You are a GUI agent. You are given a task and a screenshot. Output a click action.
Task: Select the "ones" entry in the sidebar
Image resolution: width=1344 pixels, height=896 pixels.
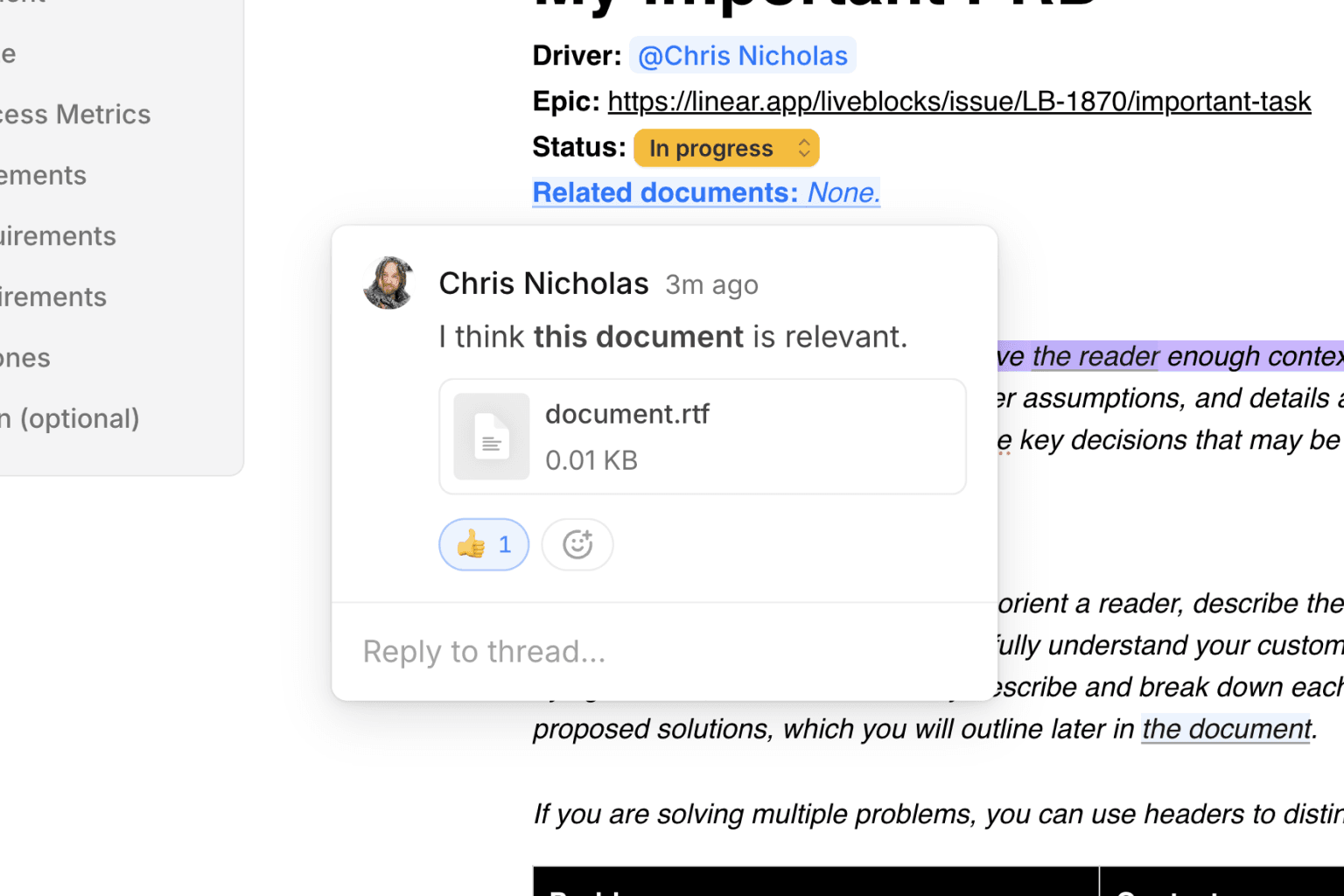(x=24, y=357)
